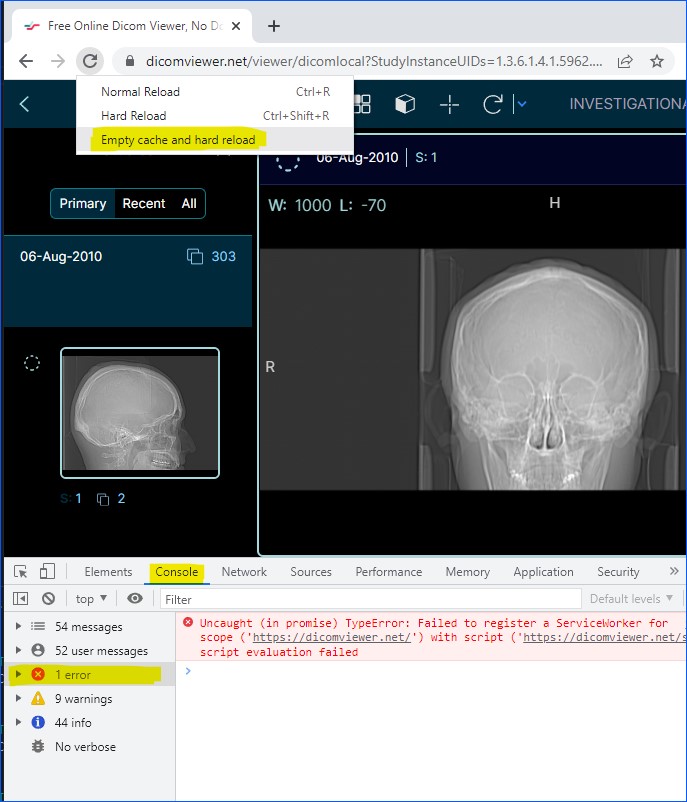This screenshot has height=802, width=687.
Task: Open the skull series thumbnail
Action: click(139, 412)
